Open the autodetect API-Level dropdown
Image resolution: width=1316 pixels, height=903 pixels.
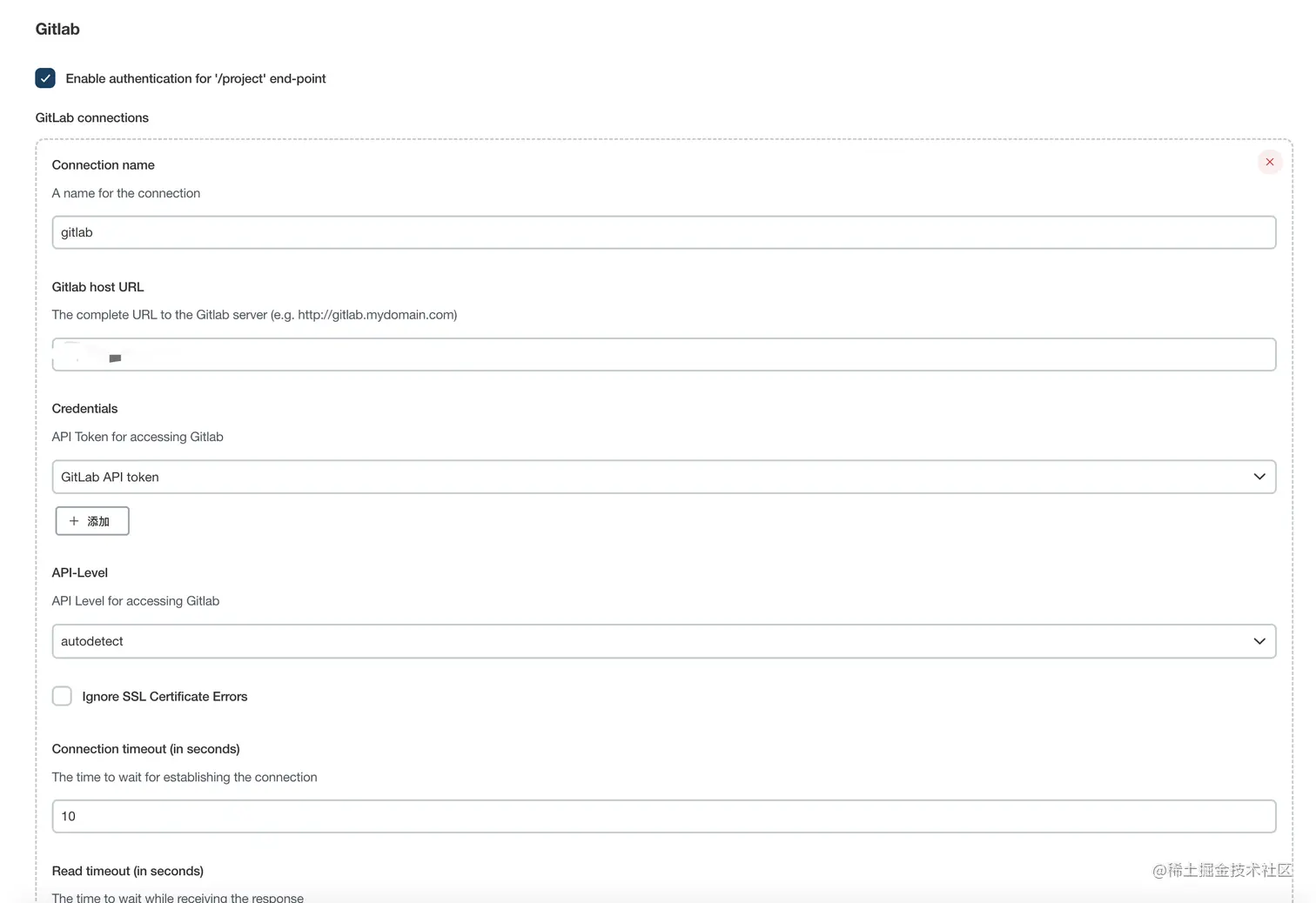pos(661,641)
